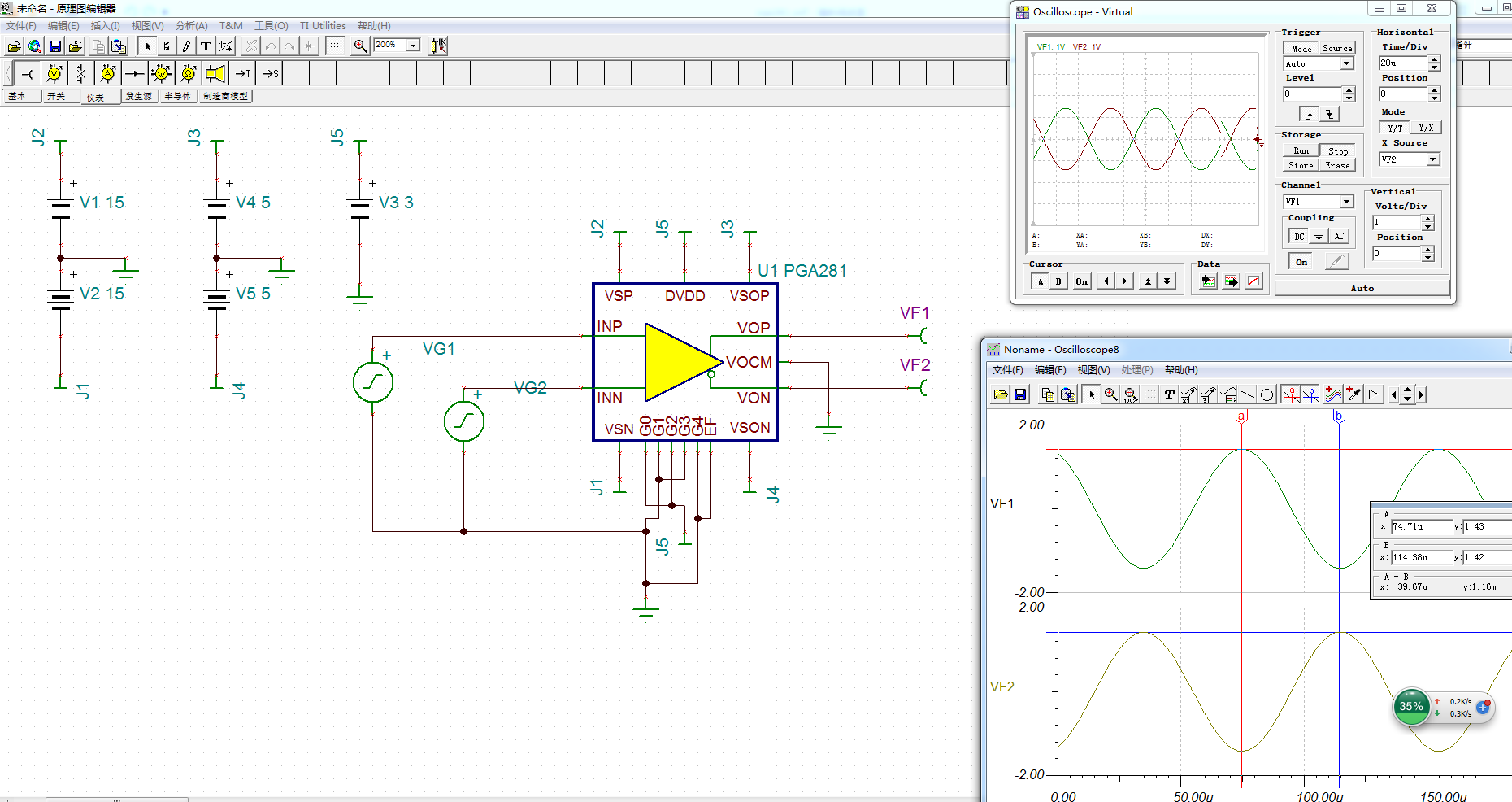Toggle the channel On button in the oscilloscope
The height and width of the screenshot is (802, 1512).
pyautogui.click(x=1301, y=262)
